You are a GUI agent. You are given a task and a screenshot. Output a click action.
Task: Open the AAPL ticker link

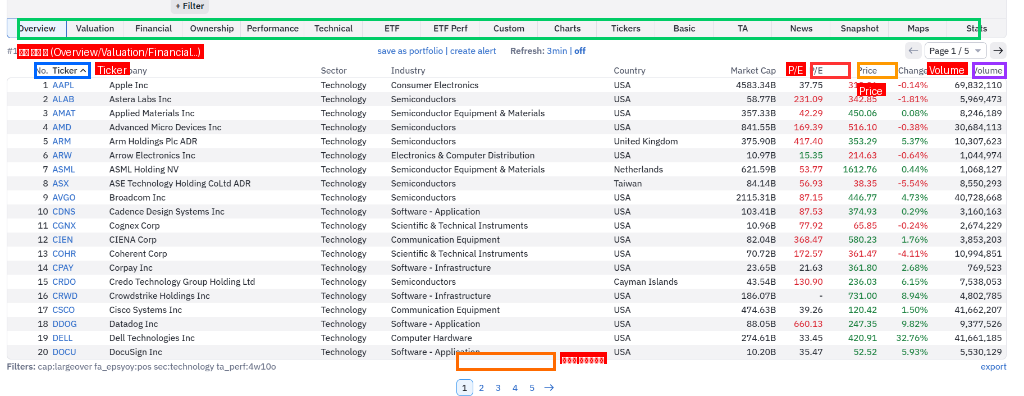[63, 85]
